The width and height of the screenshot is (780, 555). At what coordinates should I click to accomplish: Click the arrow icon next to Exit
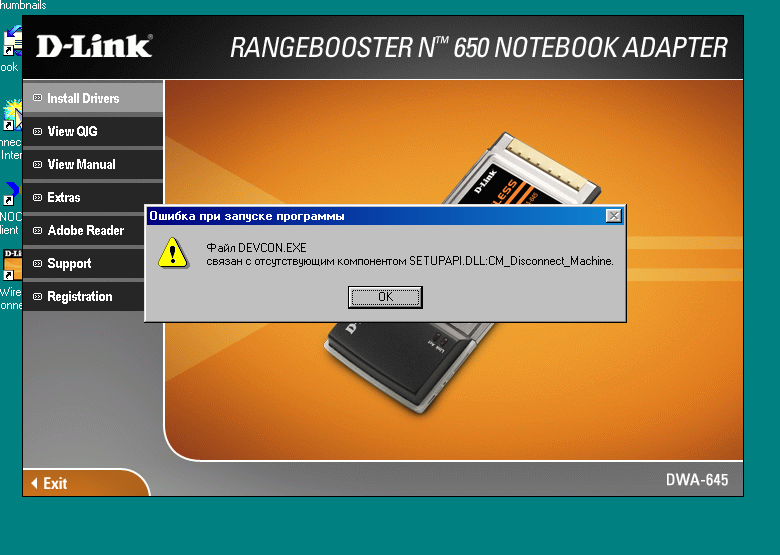[x=34, y=483]
